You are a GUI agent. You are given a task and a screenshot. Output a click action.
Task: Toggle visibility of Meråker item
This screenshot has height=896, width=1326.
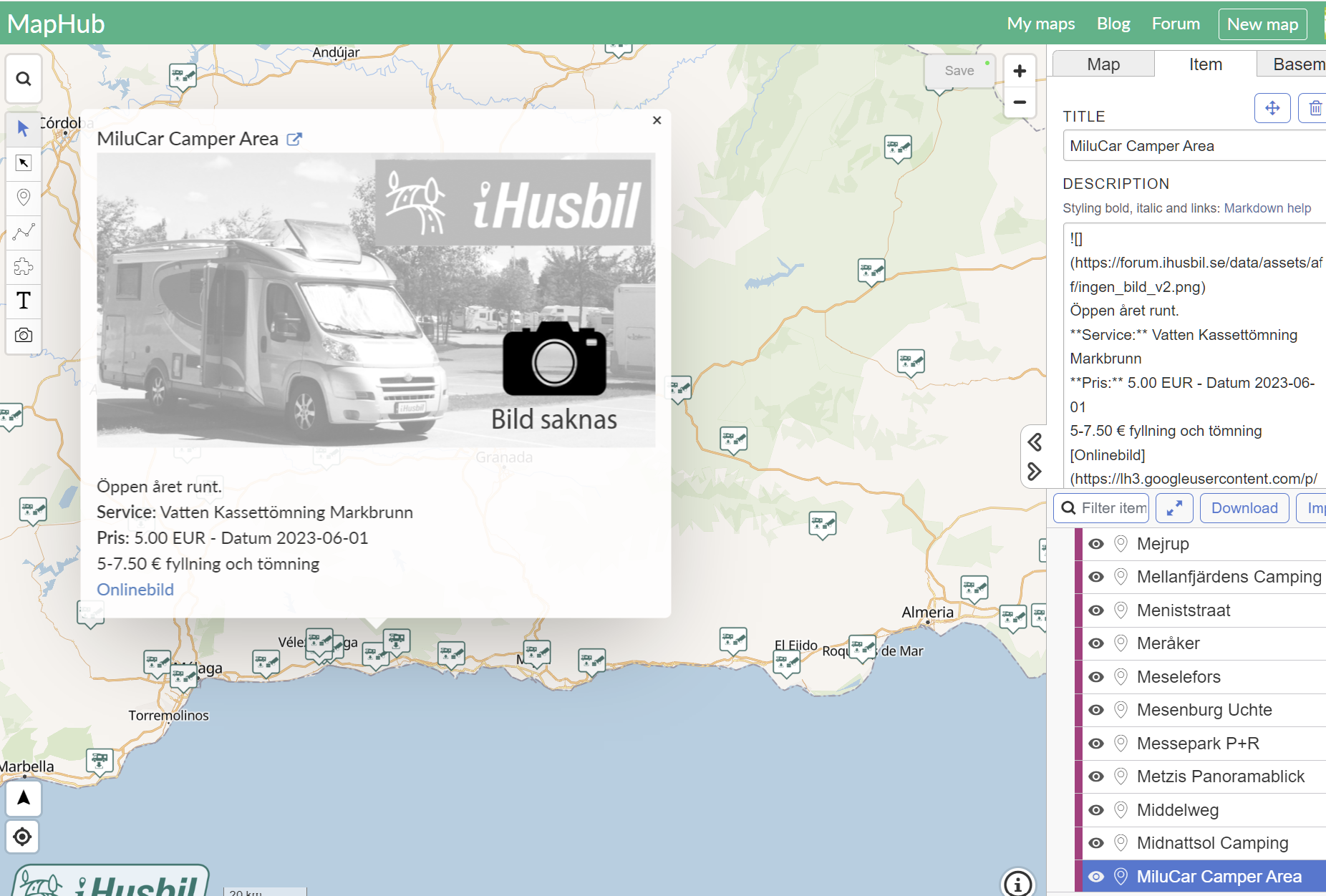1096,643
